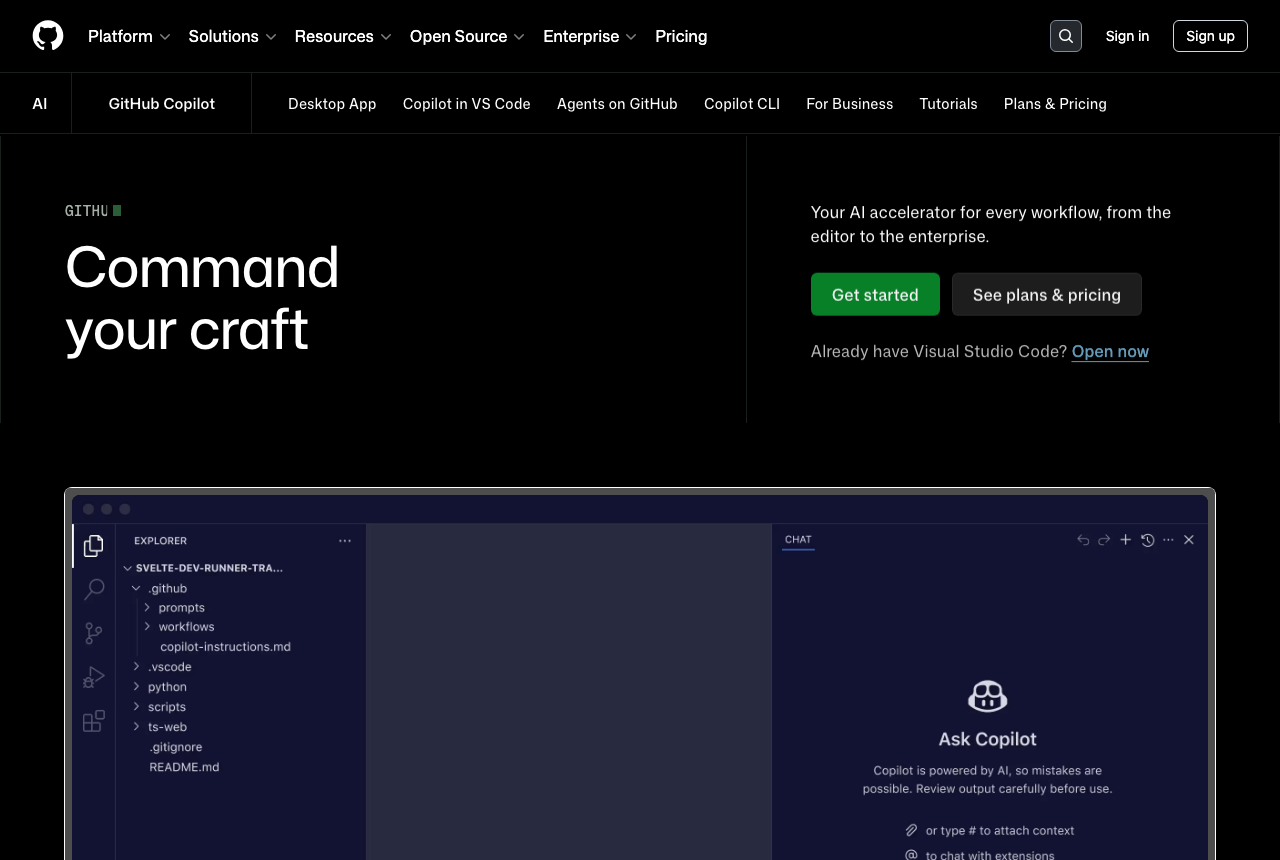Expand the Platform dropdown menu
The width and height of the screenshot is (1280, 860).
[129, 36]
